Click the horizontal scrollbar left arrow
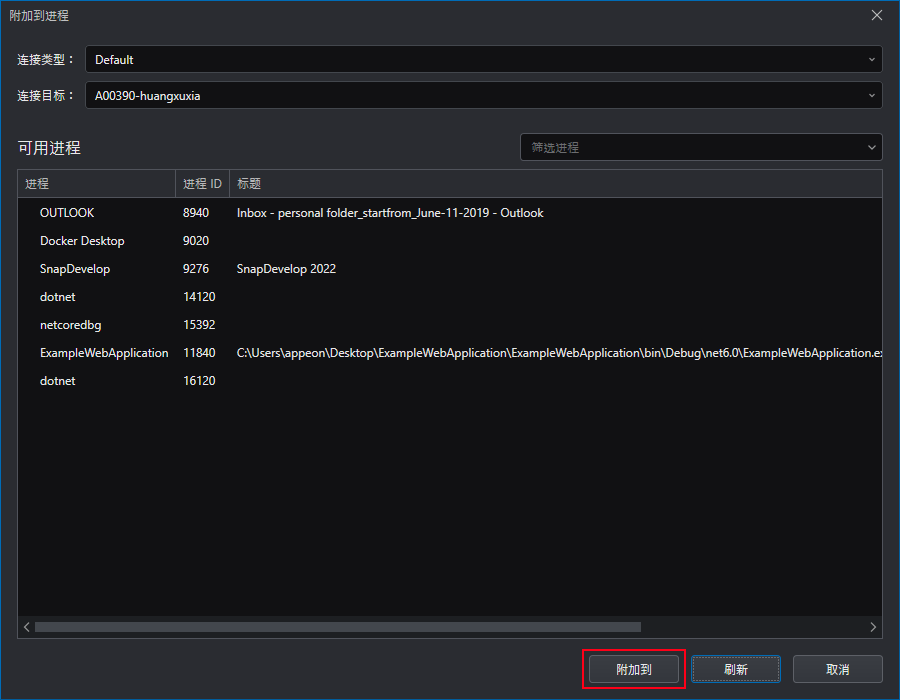The height and width of the screenshot is (700, 900). pos(26,627)
